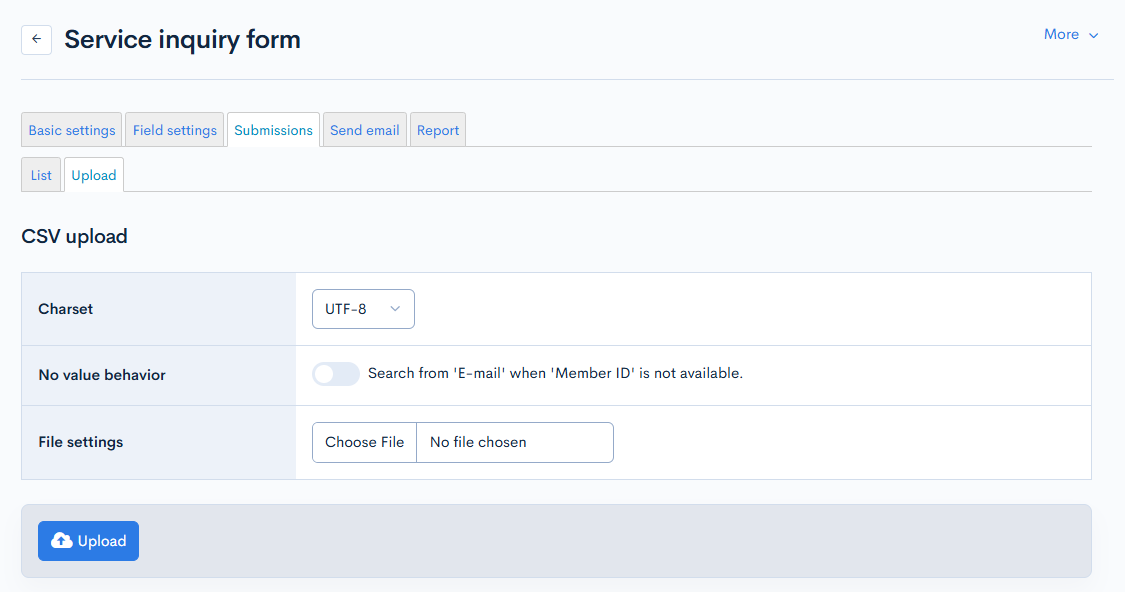
Task: Open the Charset UTF-8 dropdown
Action: point(362,309)
